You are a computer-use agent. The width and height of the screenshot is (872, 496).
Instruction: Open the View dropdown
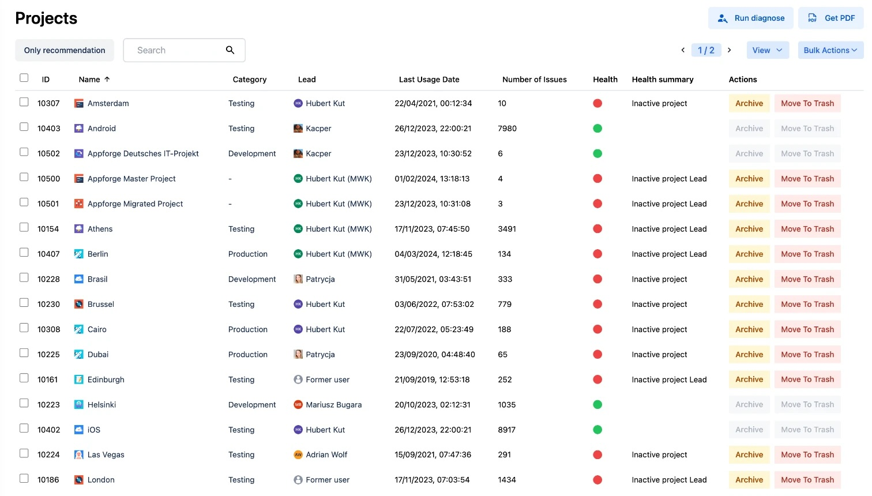click(x=767, y=50)
